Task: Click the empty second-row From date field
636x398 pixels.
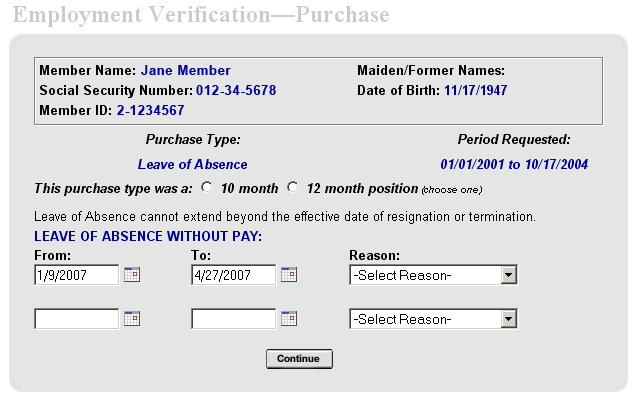Action: coord(77,319)
